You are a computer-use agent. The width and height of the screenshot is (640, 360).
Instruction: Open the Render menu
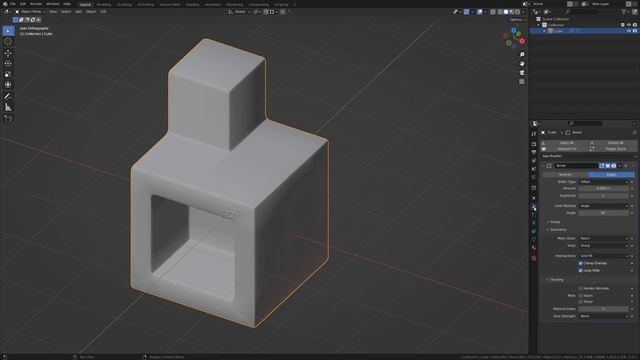pos(36,4)
